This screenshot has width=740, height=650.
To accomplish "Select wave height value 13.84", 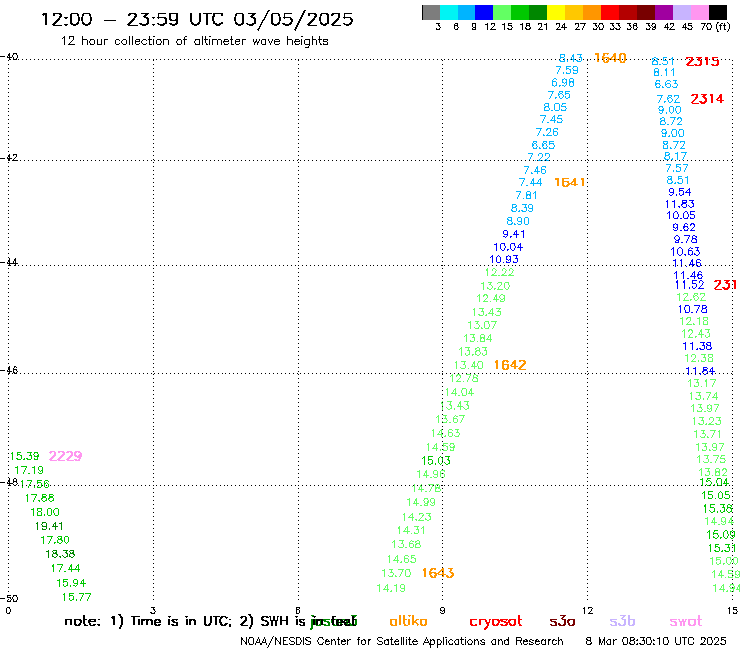I will (478, 338).
